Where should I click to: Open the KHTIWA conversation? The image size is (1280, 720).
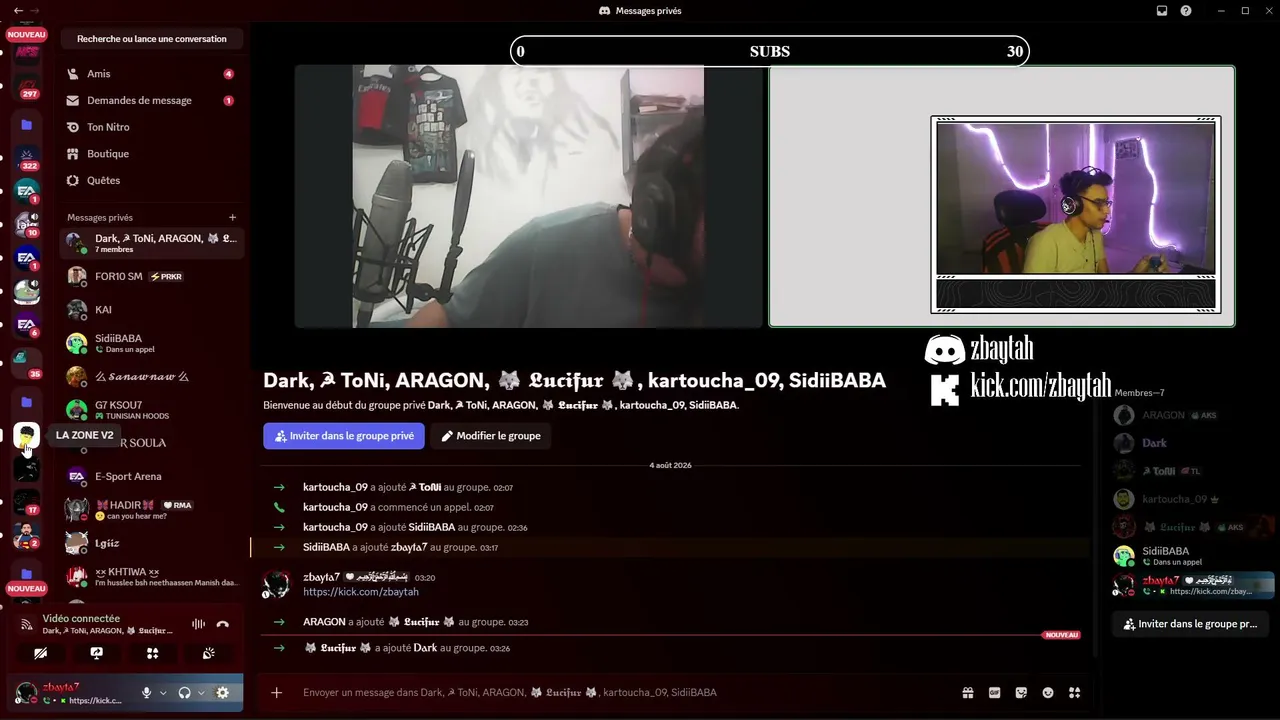[151, 577]
